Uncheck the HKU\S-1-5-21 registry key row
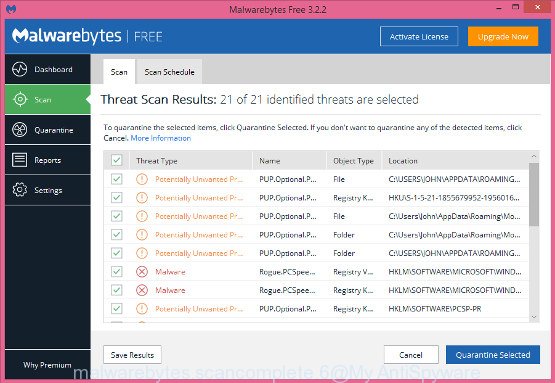The width and height of the screenshot is (555, 383). click(116, 198)
